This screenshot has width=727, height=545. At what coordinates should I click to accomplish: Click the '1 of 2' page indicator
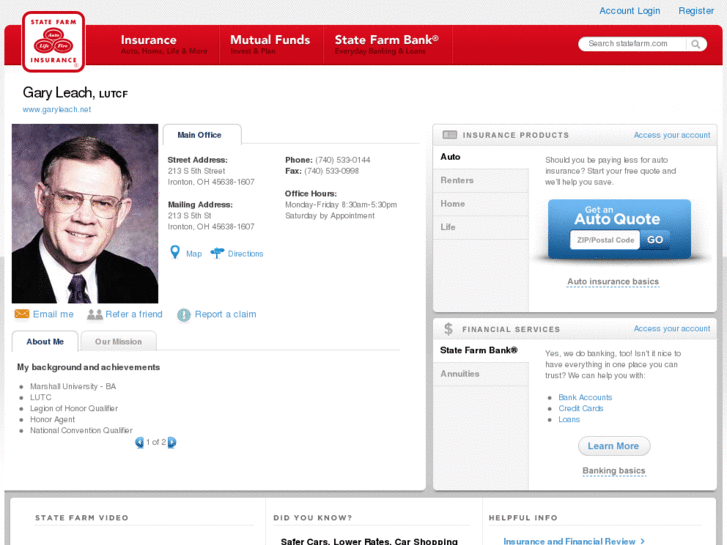(156, 442)
